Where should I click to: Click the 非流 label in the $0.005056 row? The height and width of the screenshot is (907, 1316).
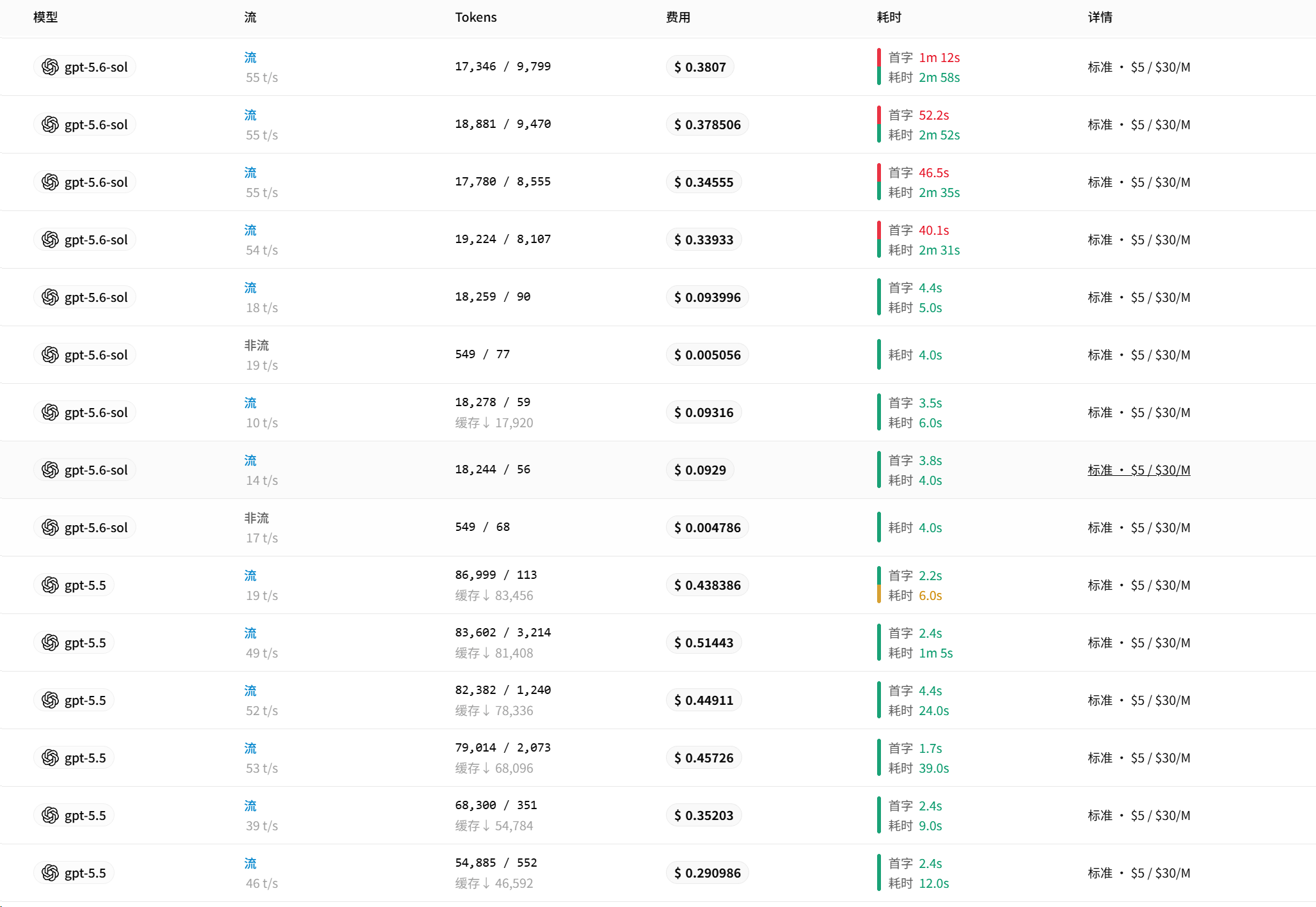tap(257, 345)
